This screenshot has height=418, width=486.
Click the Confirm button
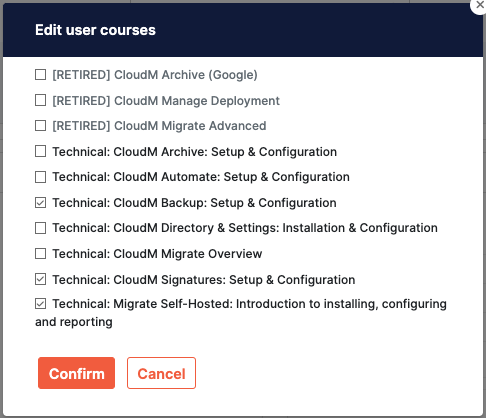click(76, 373)
